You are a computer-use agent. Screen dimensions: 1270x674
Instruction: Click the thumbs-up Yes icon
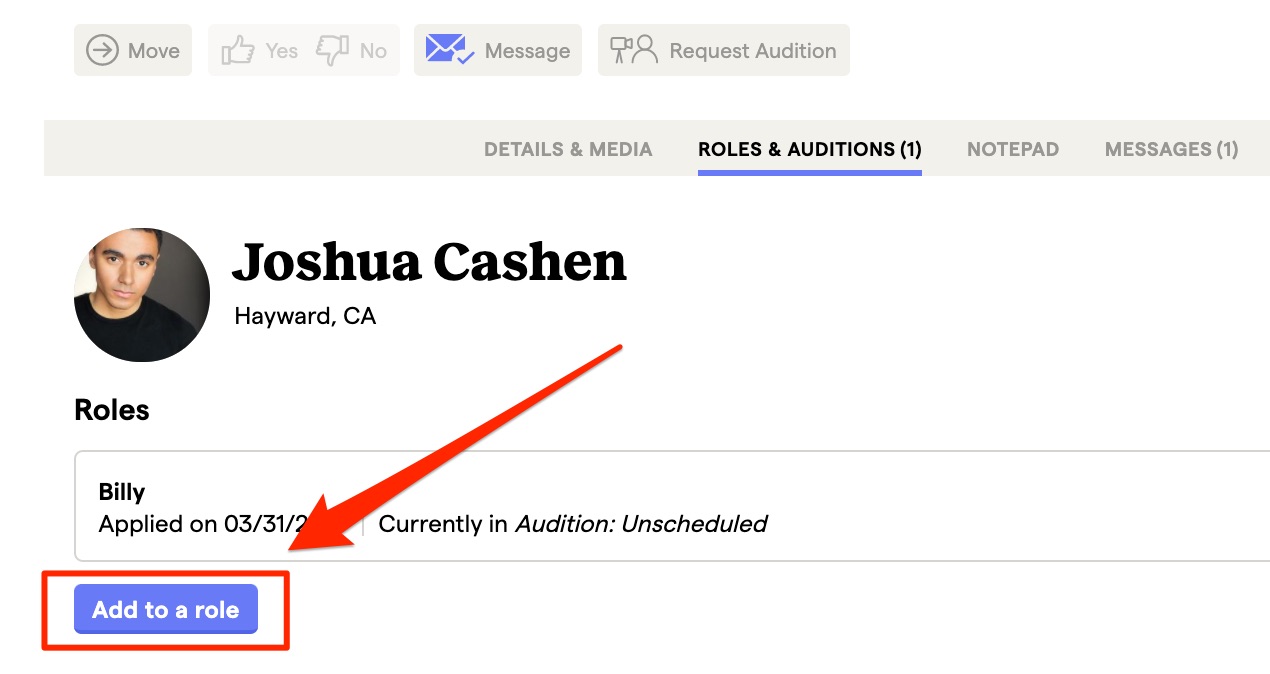pos(238,51)
